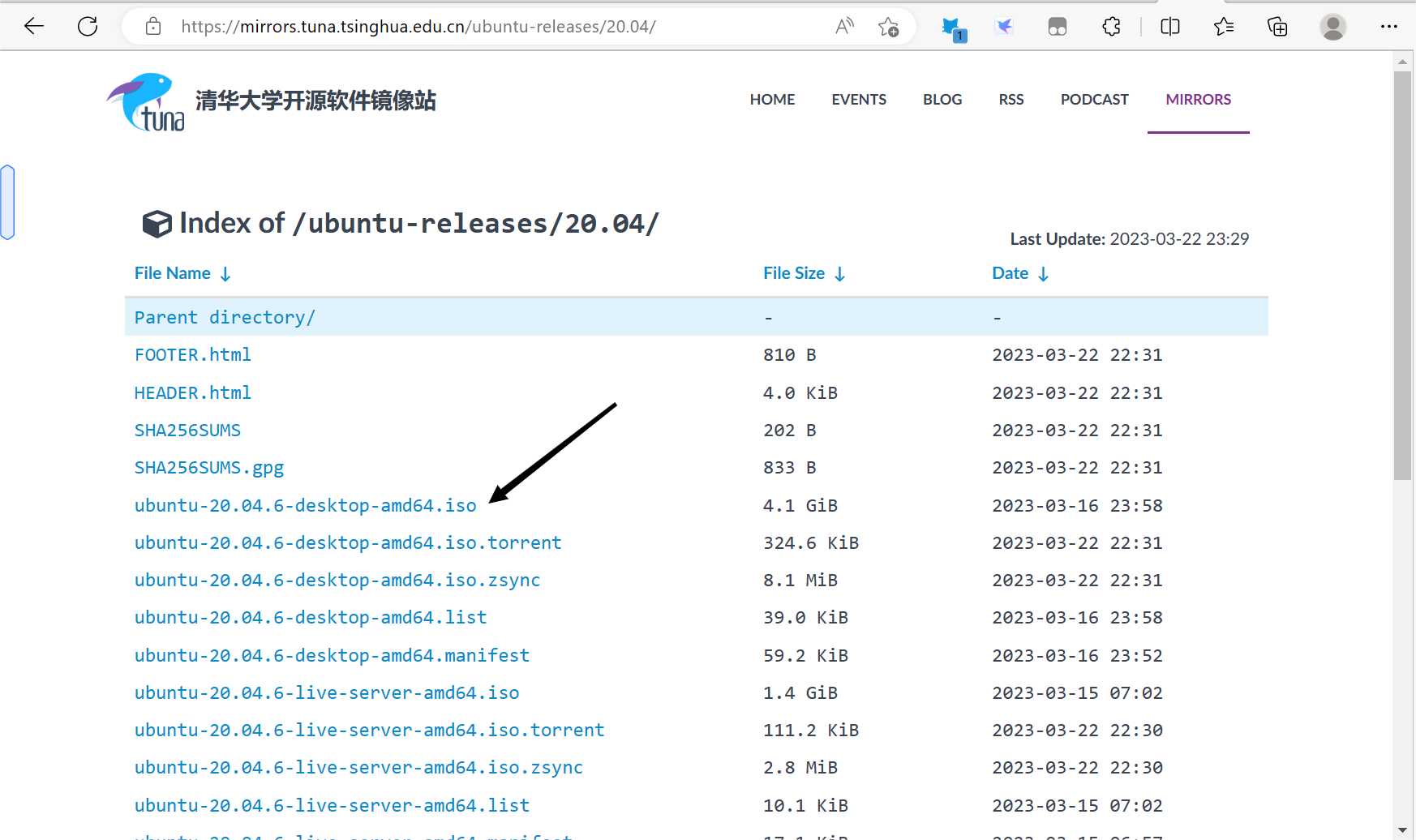The width and height of the screenshot is (1416, 840).
Task: Download ubuntu-20.04.6-live-server-amd64.iso
Action: (327, 692)
